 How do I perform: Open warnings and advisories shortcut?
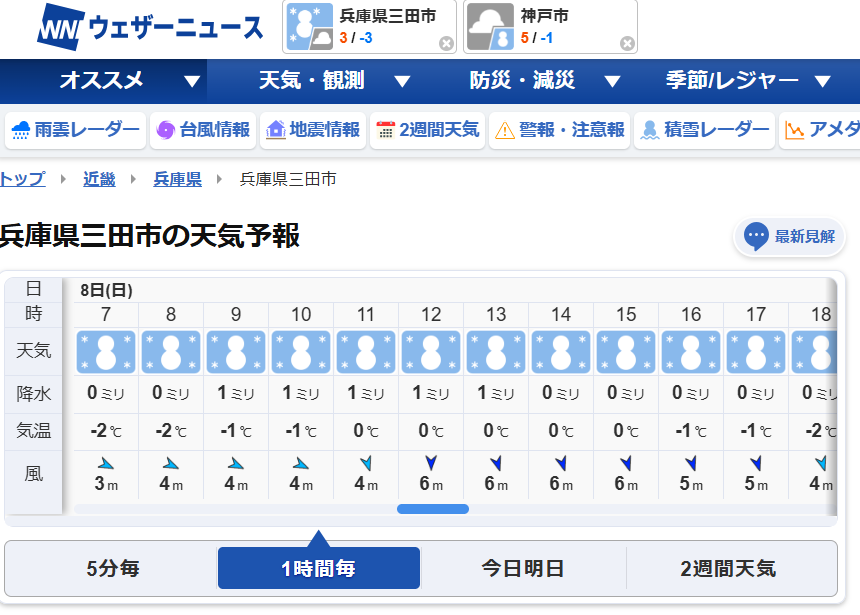click(559, 130)
